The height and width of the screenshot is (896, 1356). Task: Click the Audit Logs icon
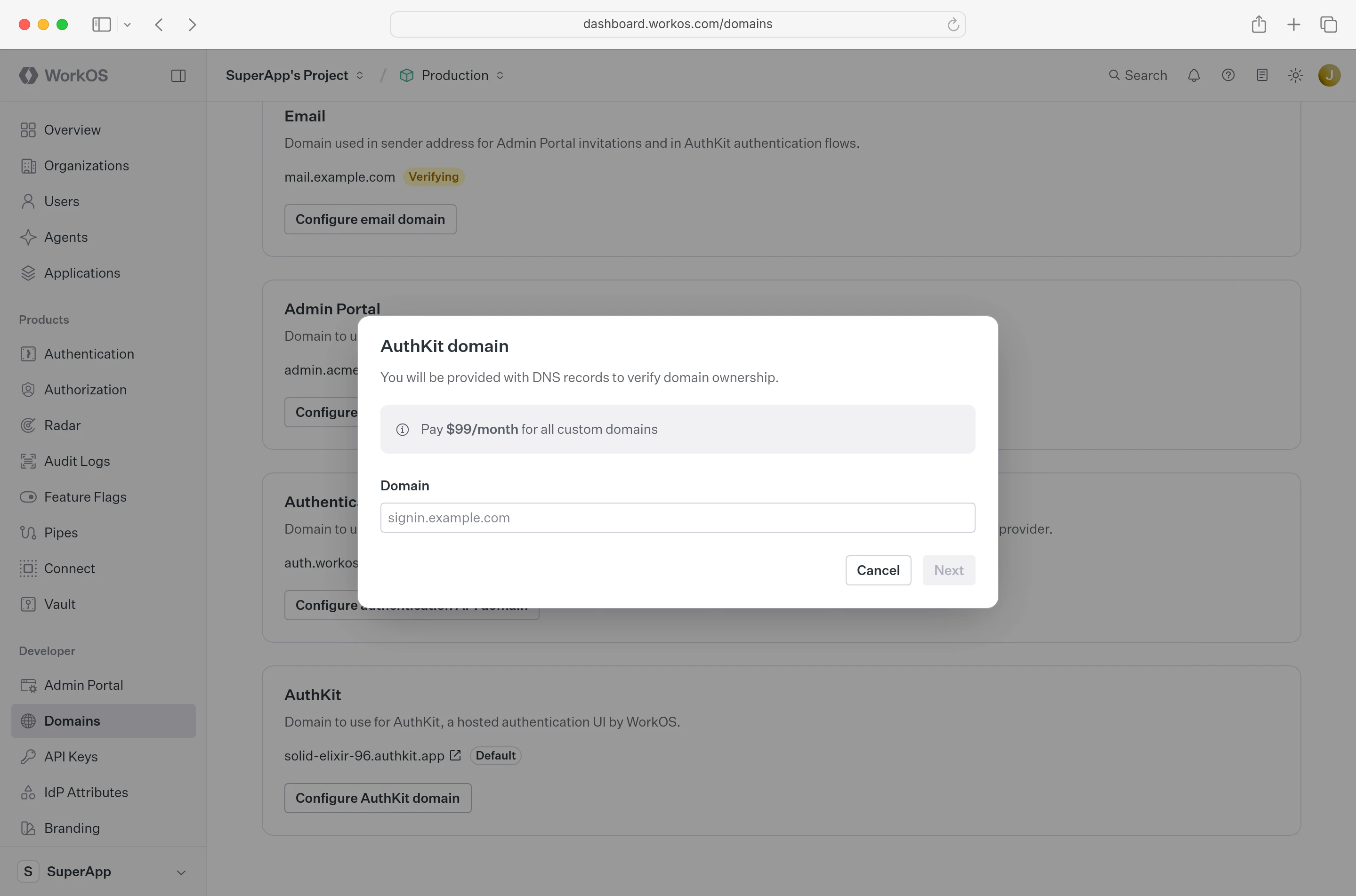click(28, 461)
